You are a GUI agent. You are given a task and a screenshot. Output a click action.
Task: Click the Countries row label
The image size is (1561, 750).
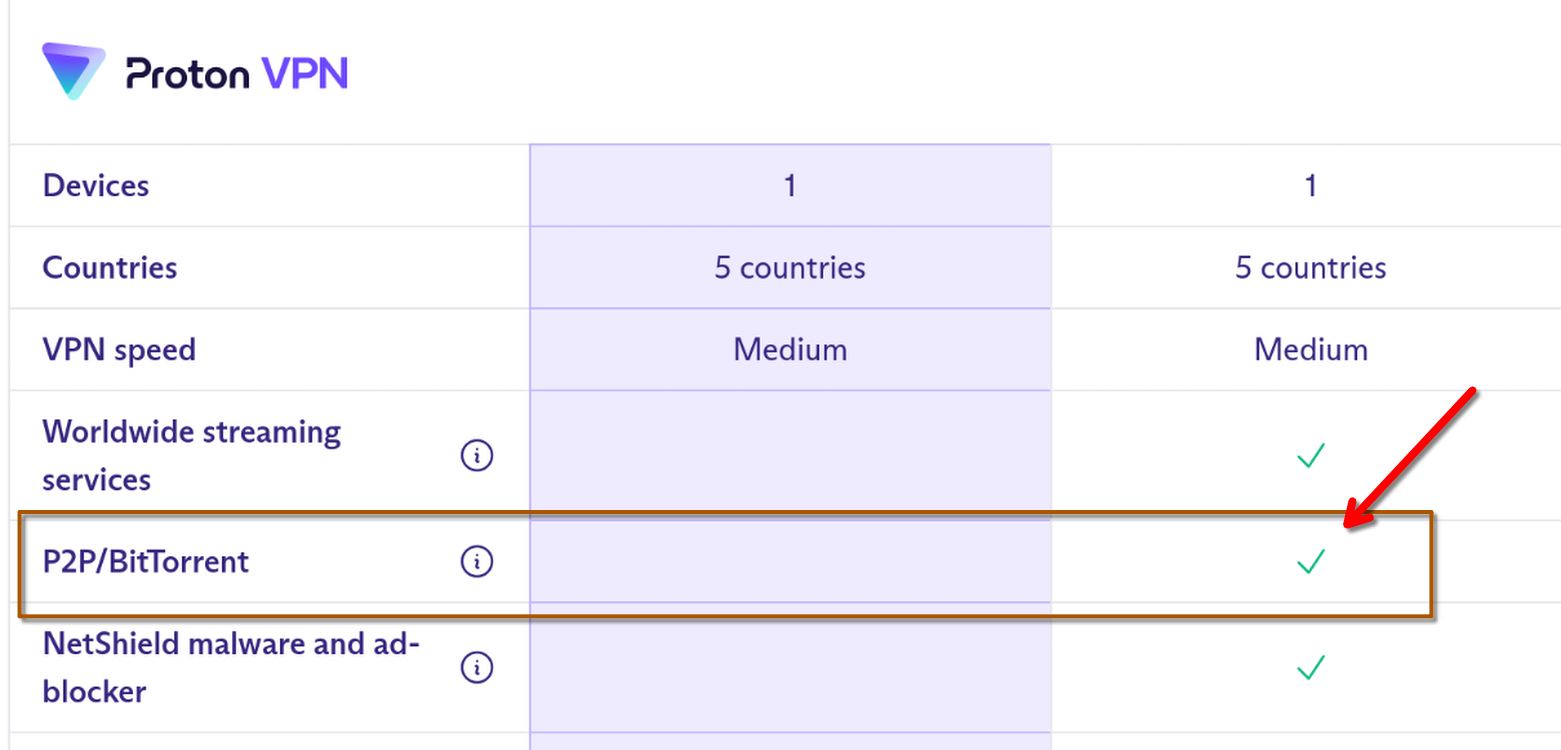(110, 268)
